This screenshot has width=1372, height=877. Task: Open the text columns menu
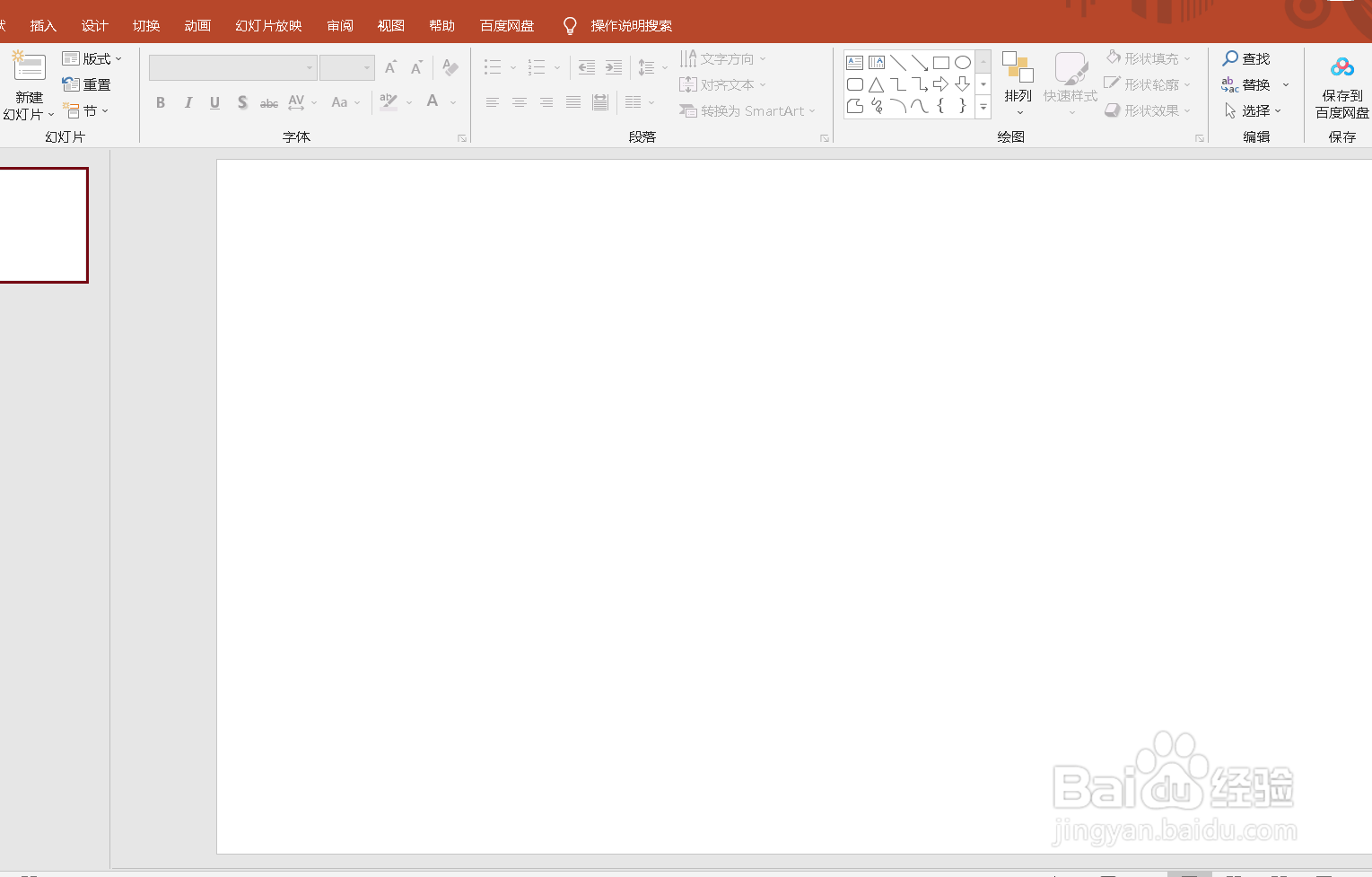click(640, 102)
